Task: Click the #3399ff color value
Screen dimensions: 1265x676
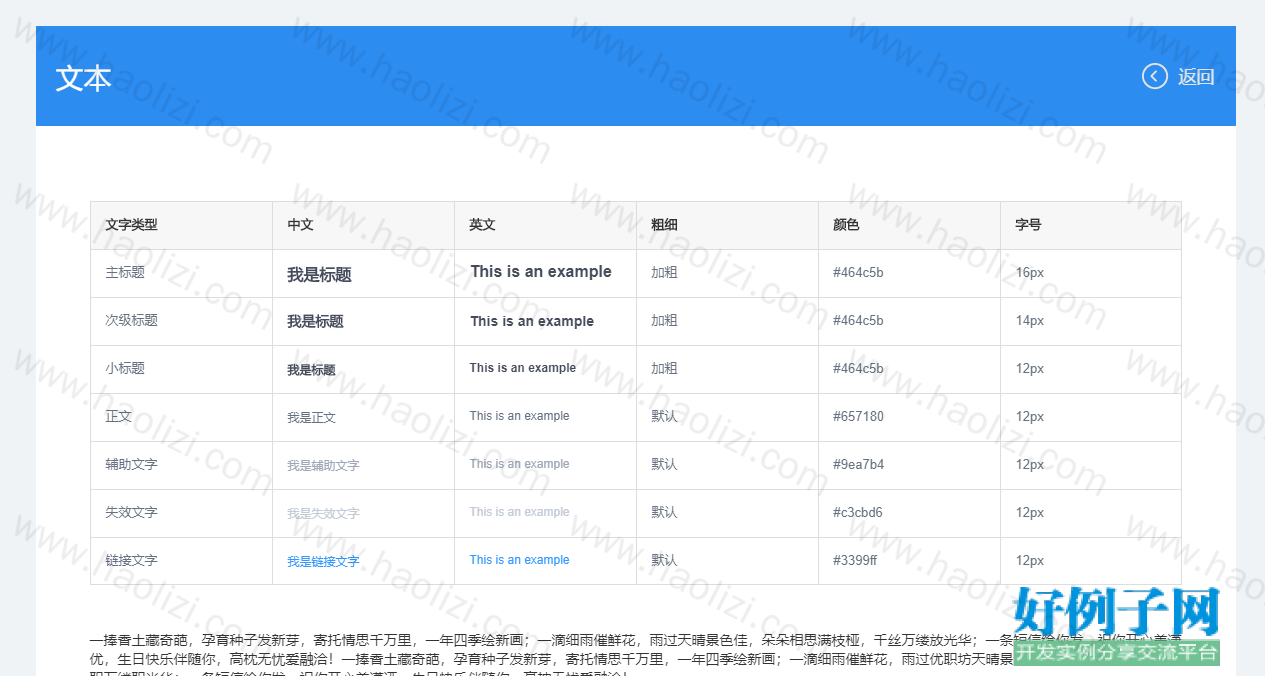Action: tap(855, 560)
